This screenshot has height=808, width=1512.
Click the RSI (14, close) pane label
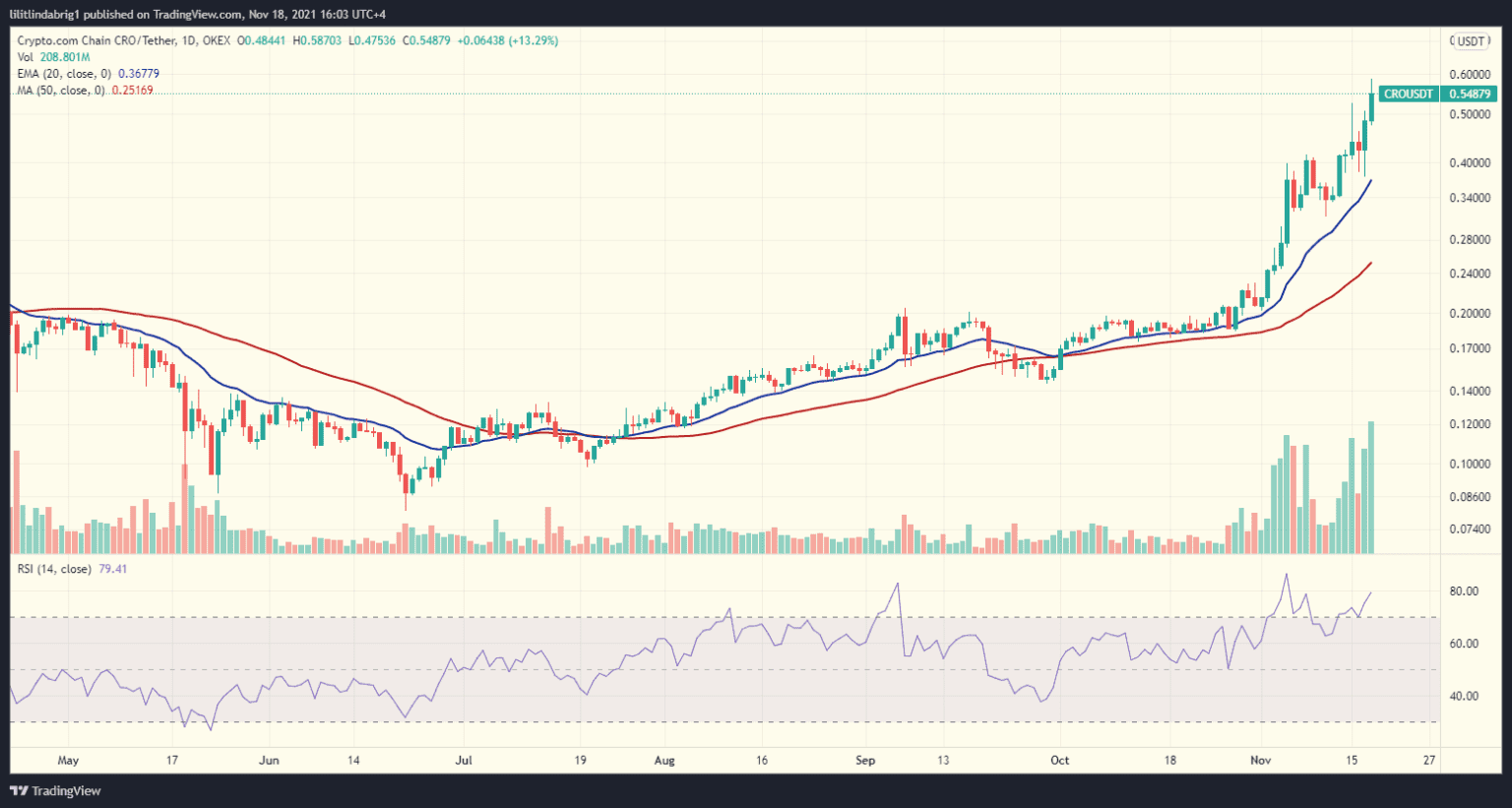click(54, 569)
